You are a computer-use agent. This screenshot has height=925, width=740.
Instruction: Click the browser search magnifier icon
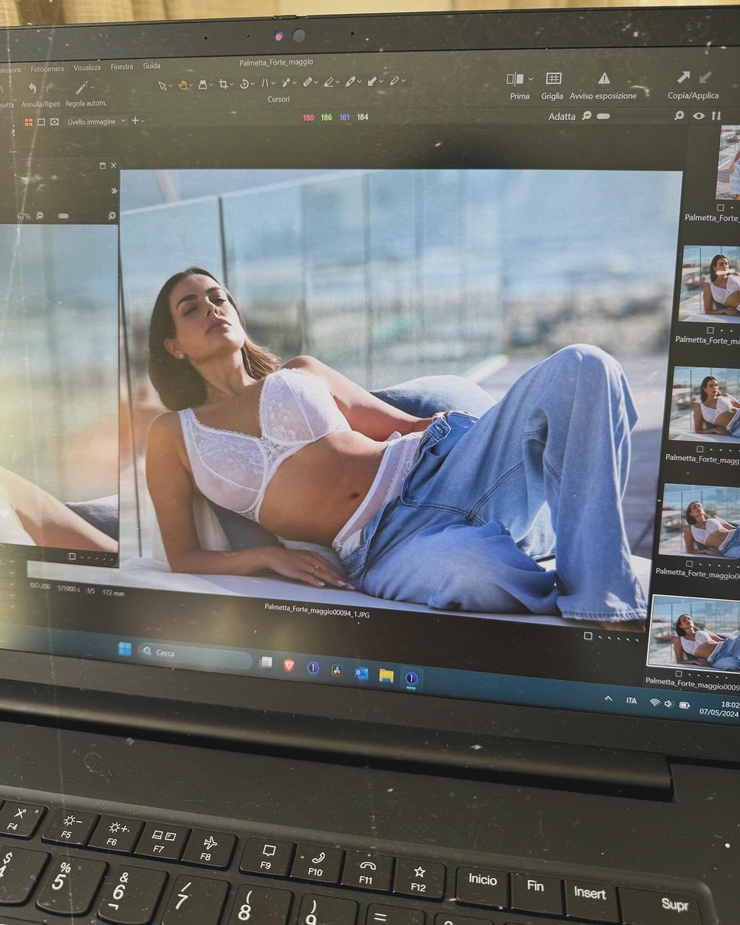pos(679,116)
